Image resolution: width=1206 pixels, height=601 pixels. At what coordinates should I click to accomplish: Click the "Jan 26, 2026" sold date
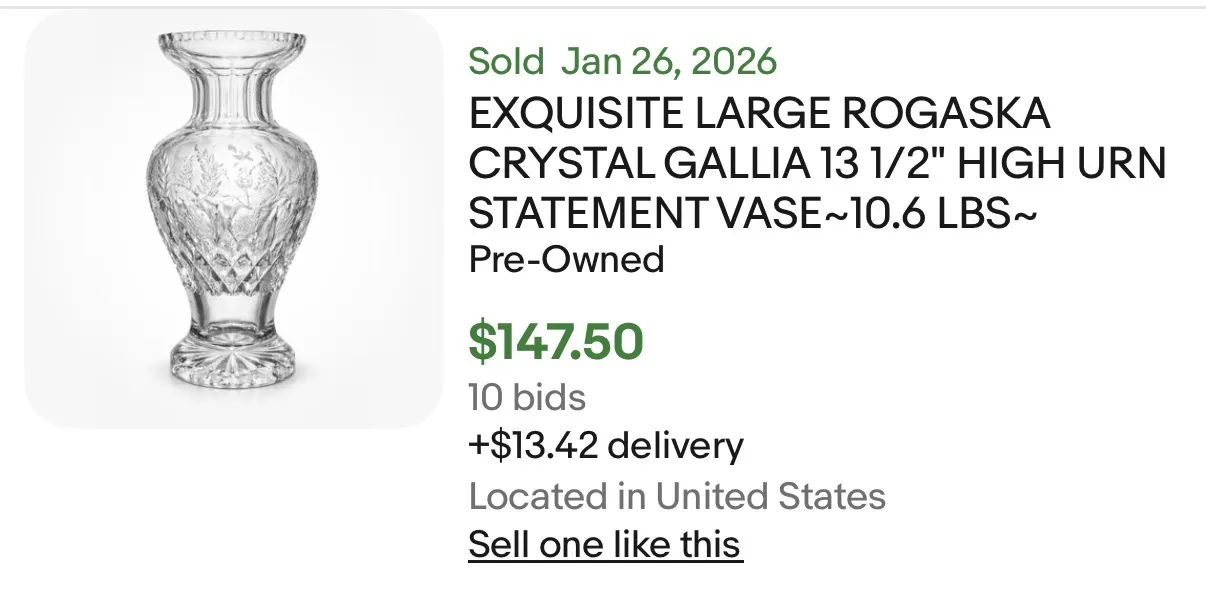click(669, 62)
